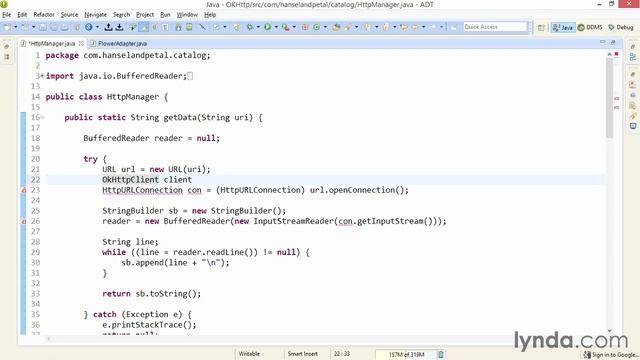Screen dimensions: 640x360
Task: Click the editor vertical scrollbar
Action: [609, 98]
